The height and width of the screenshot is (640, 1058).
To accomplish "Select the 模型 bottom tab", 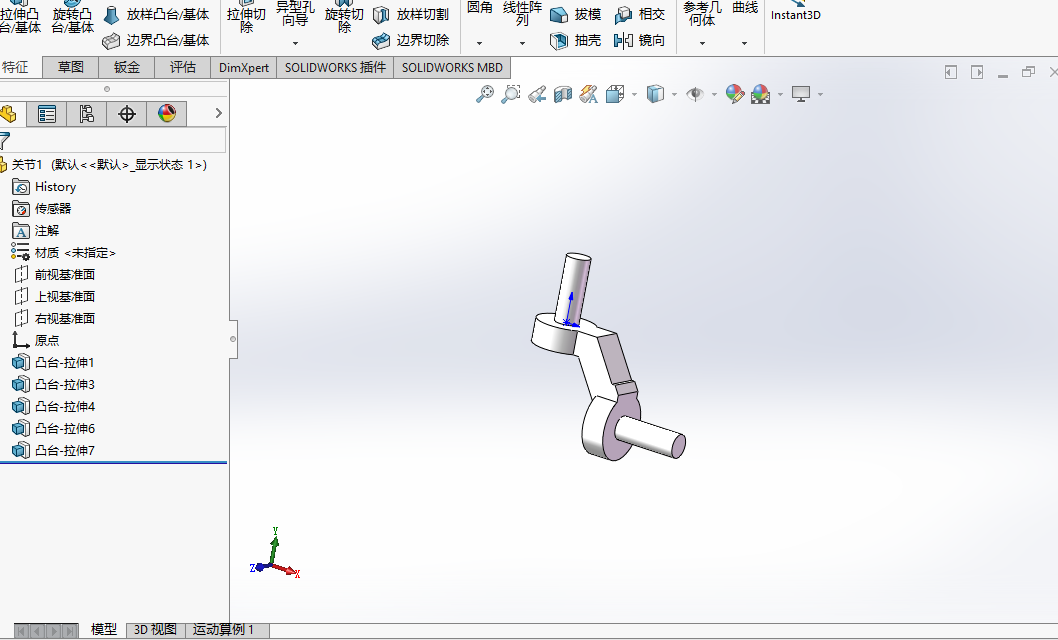I will (103, 630).
